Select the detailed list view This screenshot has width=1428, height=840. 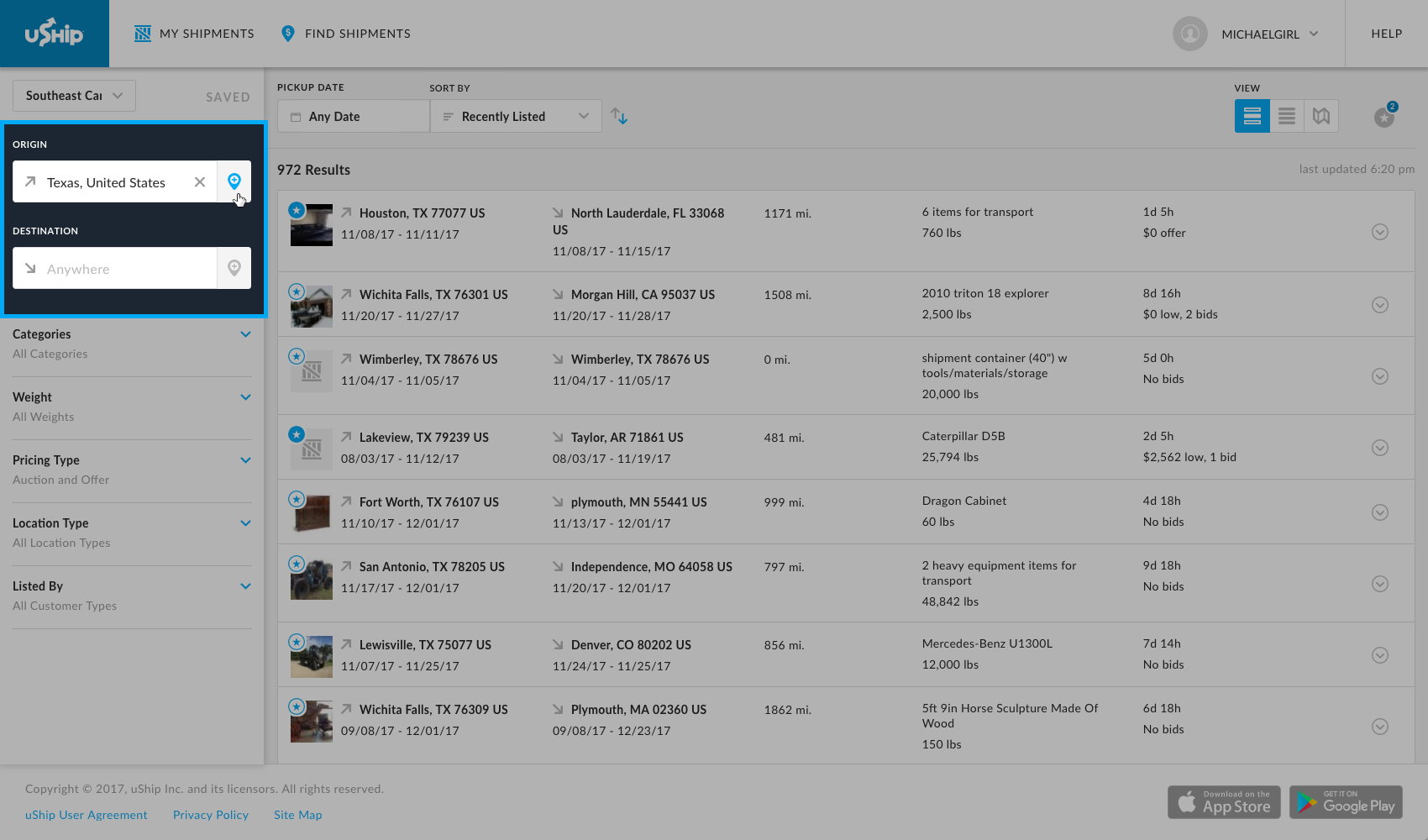click(1252, 116)
